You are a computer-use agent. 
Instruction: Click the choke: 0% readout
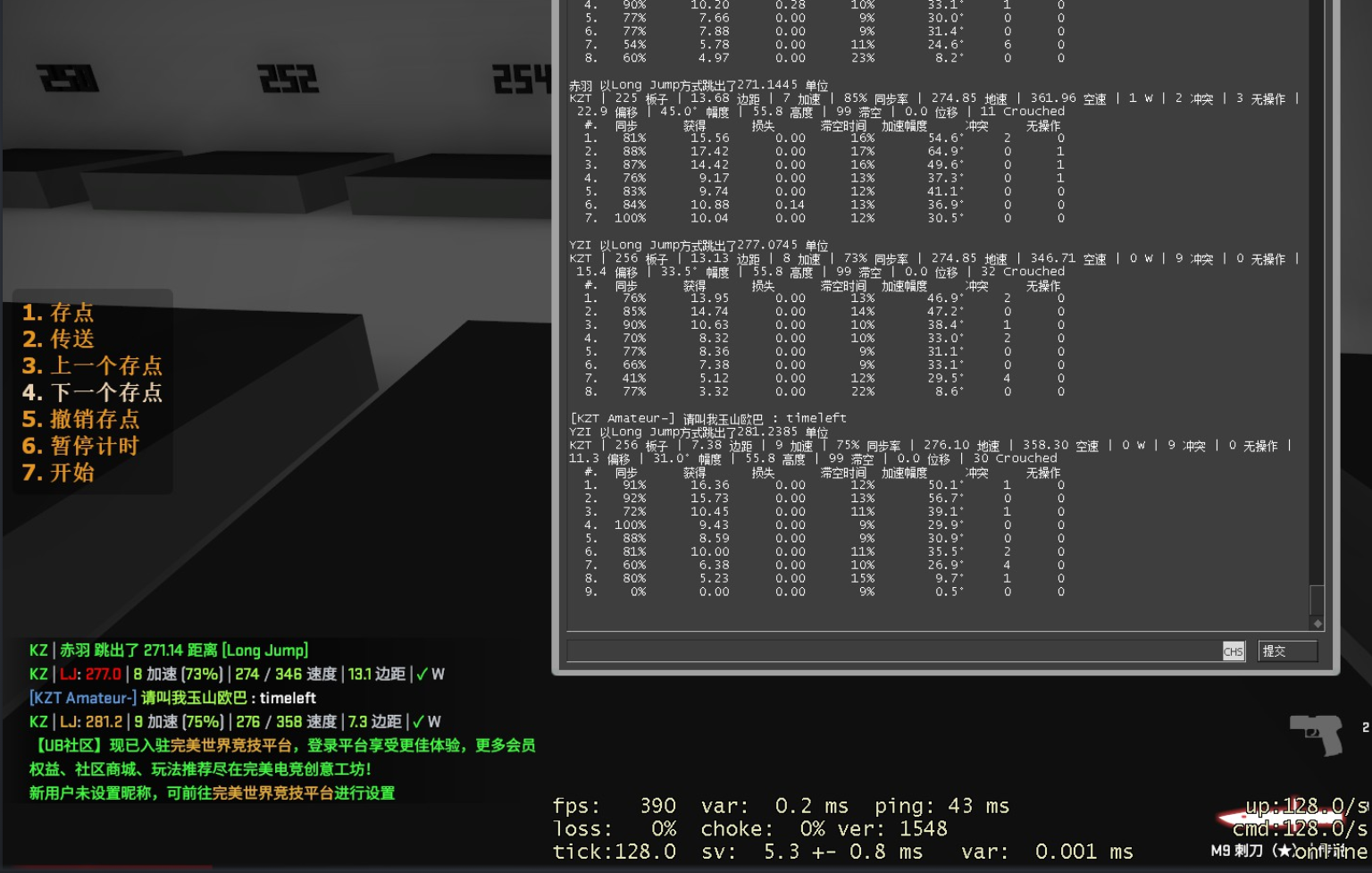coord(763,829)
